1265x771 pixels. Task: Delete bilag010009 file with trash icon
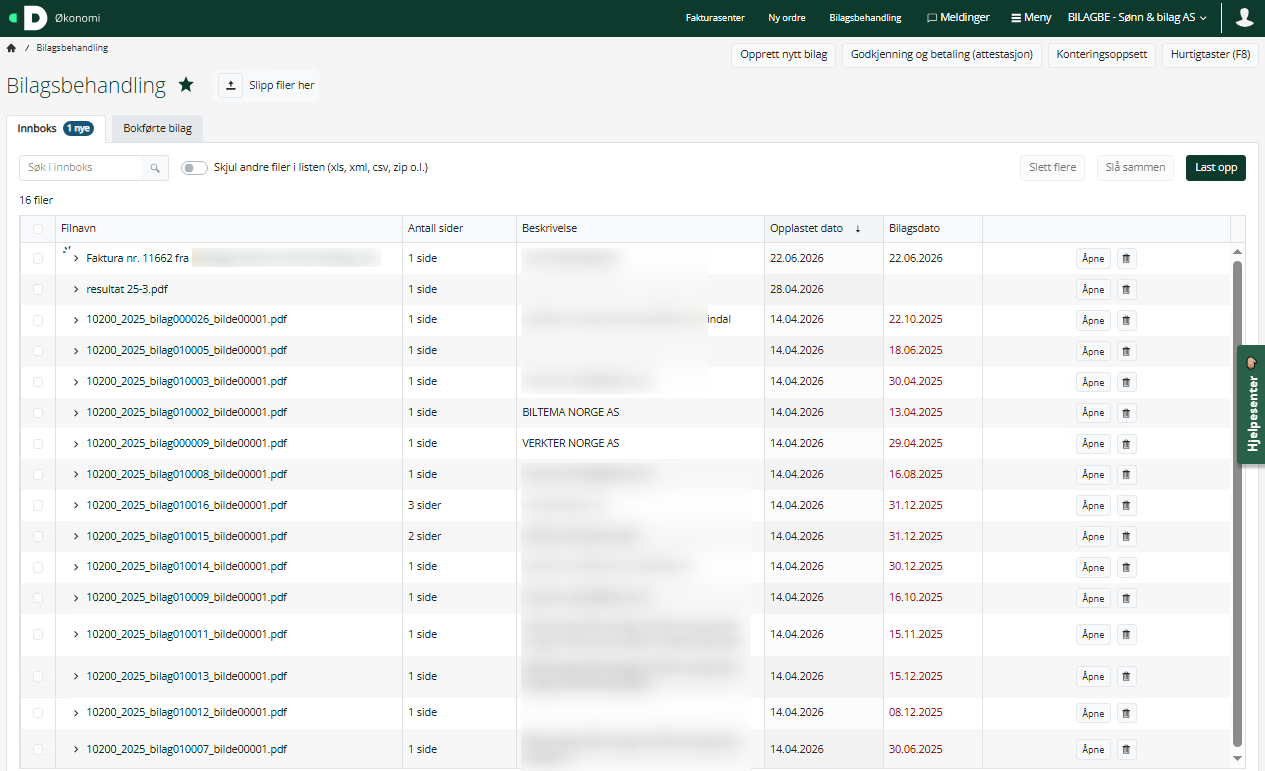1126,598
